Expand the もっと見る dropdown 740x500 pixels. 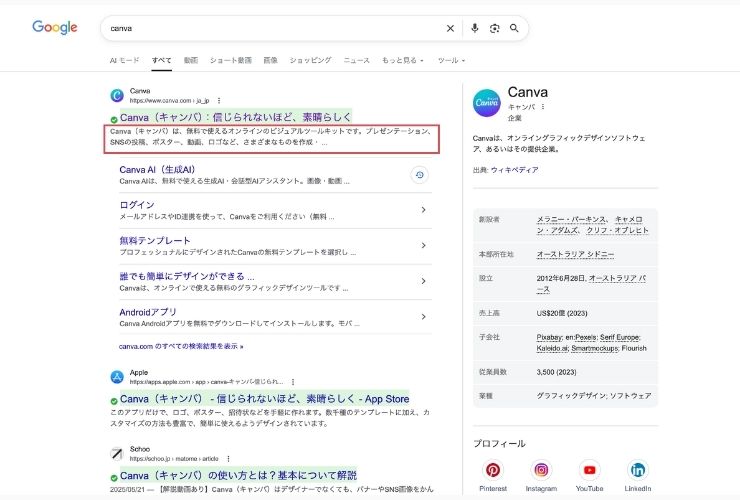pyautogui.click(x=402, y=60)
